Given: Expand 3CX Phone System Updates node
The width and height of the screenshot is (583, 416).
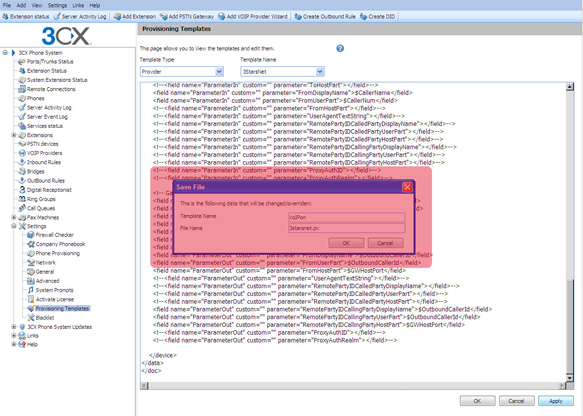Looking at the screenshot, I should point(14,327).
